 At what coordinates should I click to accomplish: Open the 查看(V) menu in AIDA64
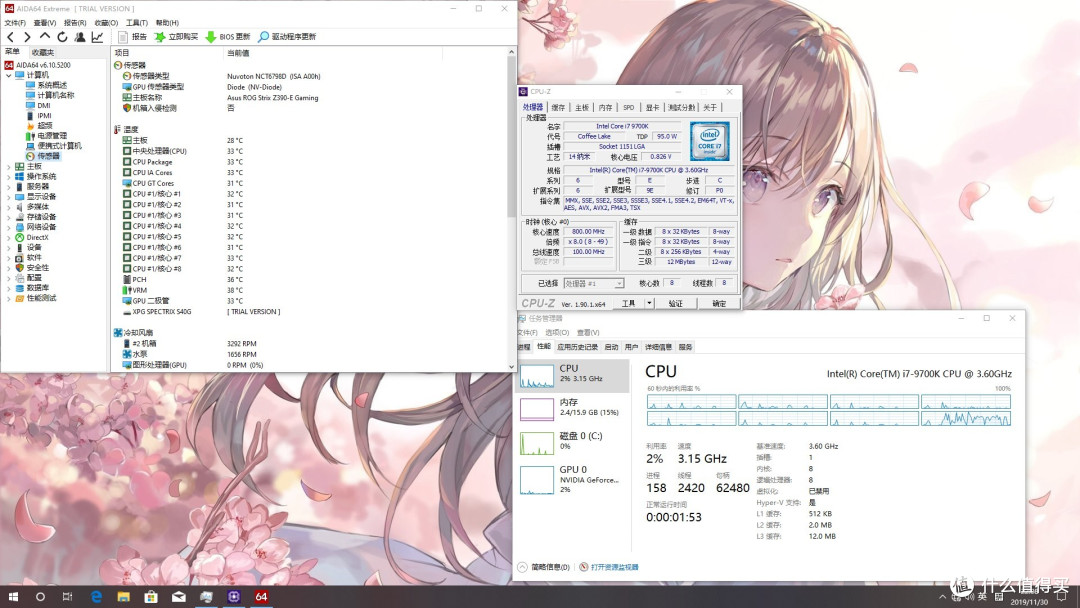pos(45,23)
